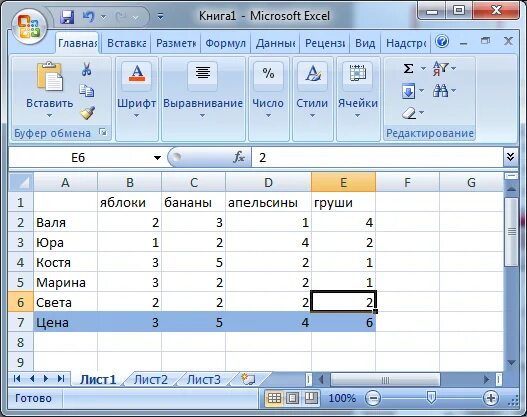This screenshot has width=527, height=417.
Task: Go to the last sheet tab arrow
Action: (x=61, y=379)
